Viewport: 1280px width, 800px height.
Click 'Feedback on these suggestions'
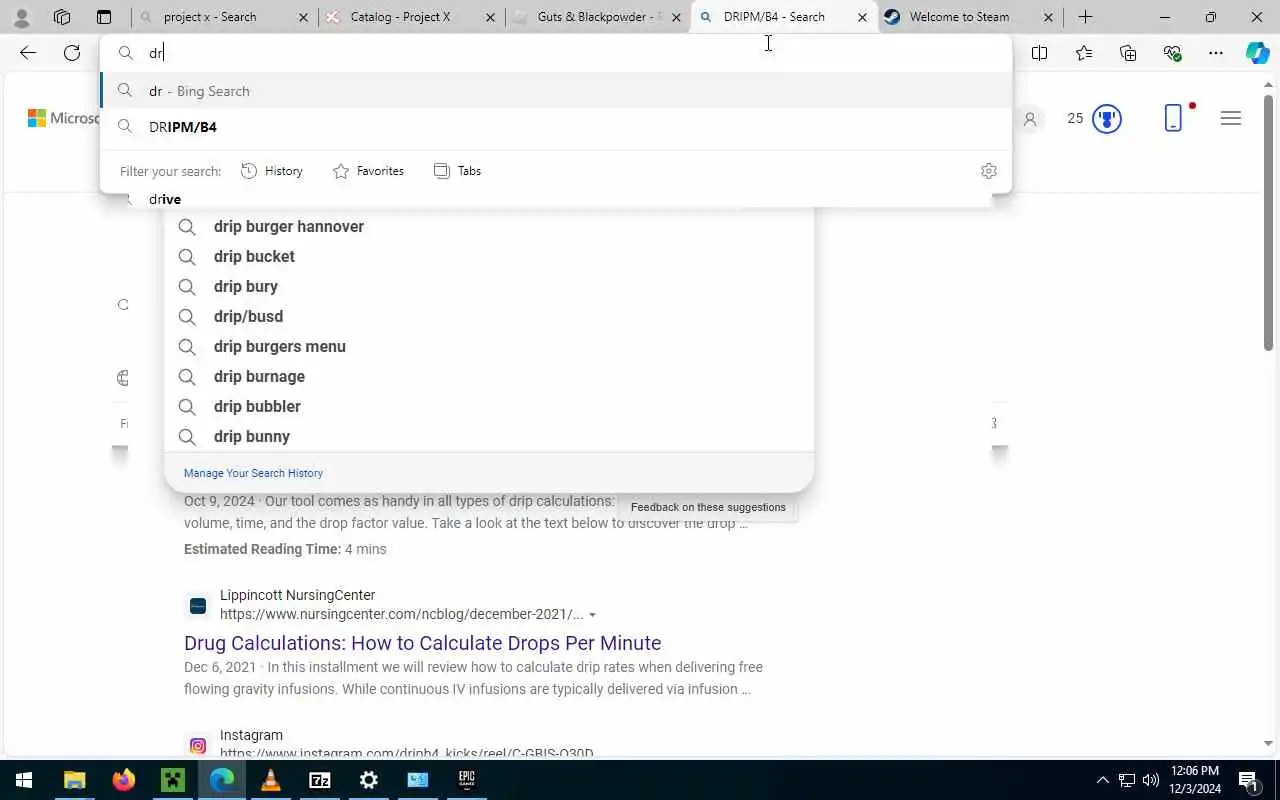(708, 507)
